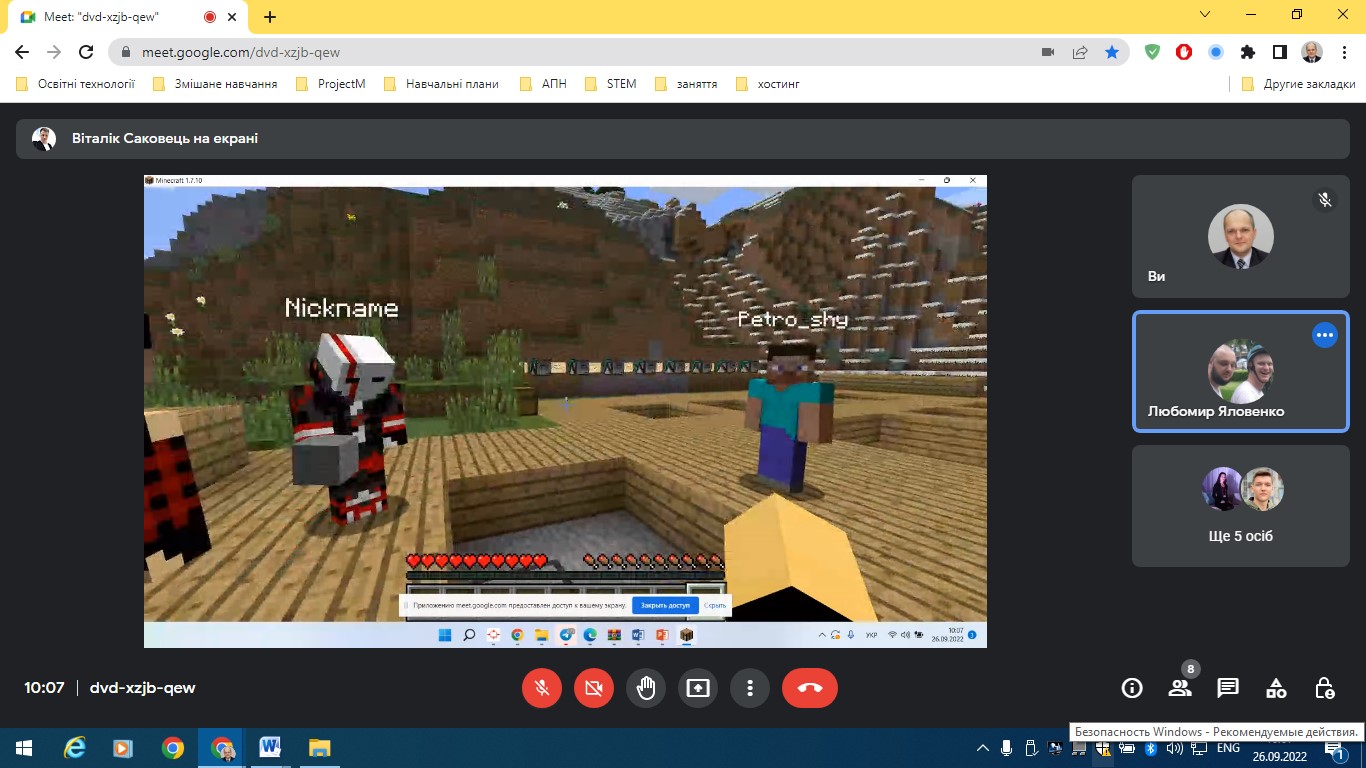Click the Ще 5 осіб participants tile
The width and height of the screenshot is (1366, 768).
click(1240, 506)
